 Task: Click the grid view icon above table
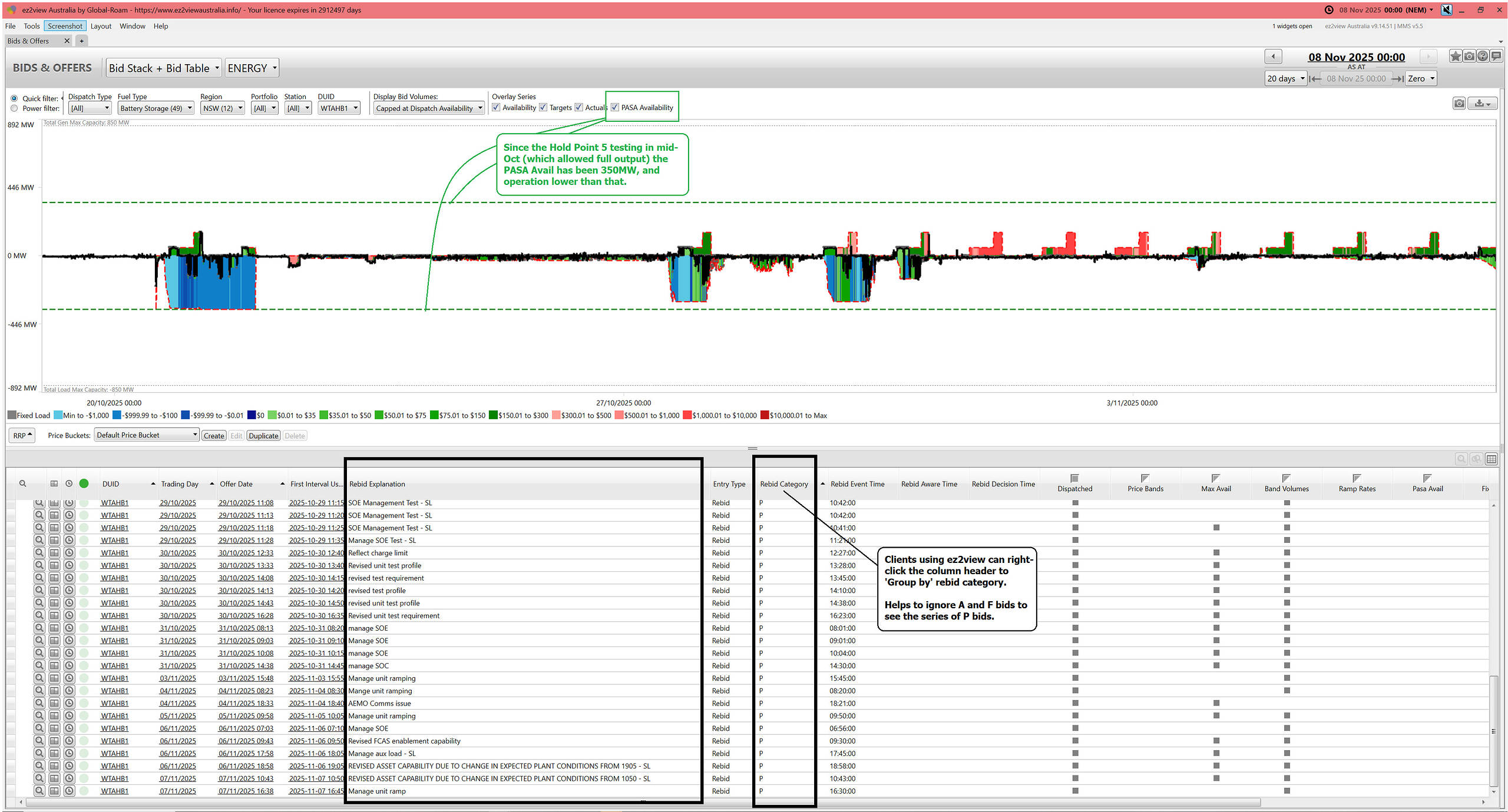[x=1492, y=459]
